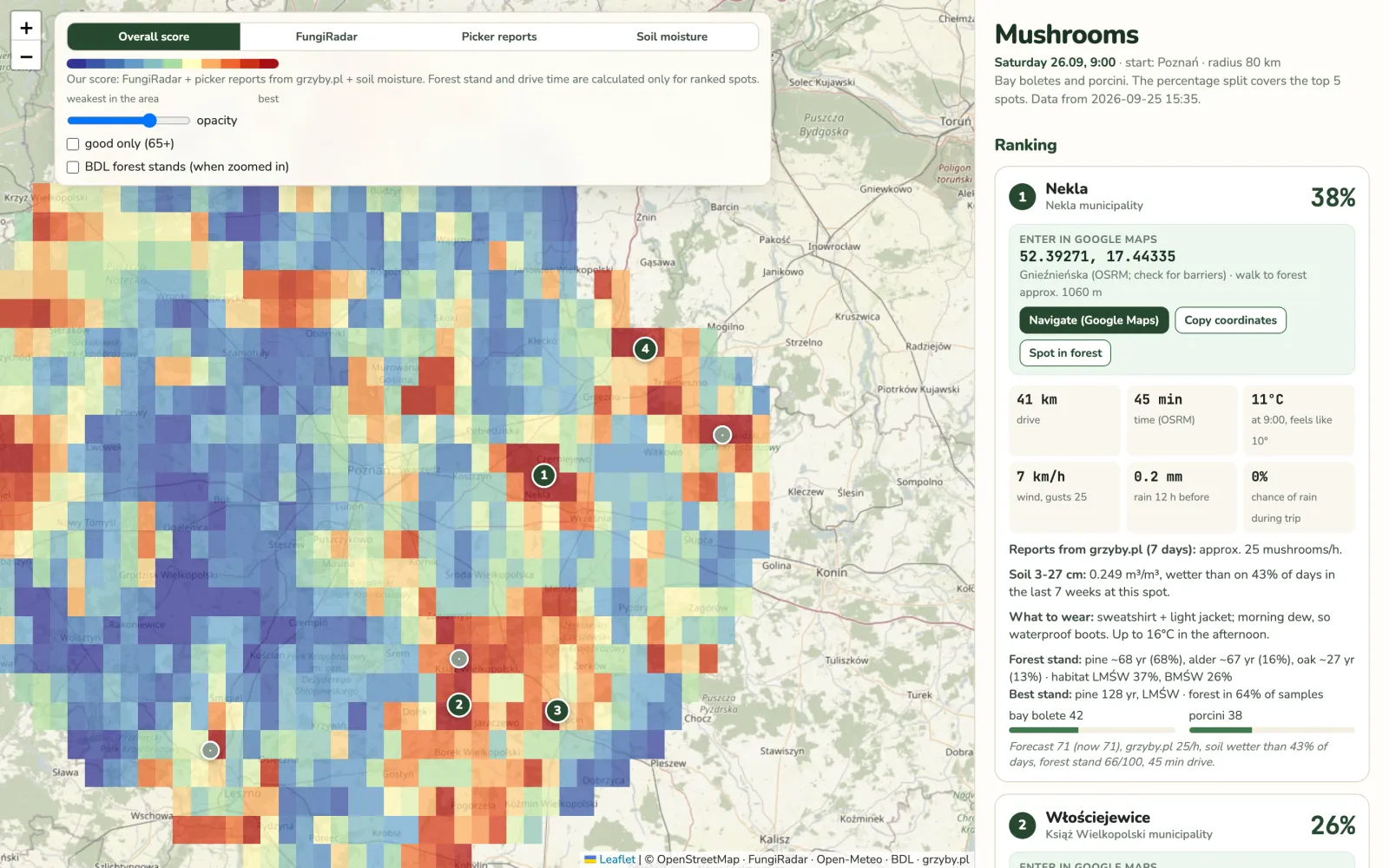Viewport: 1389px width, 868px height.
Task: Enable BDL forest stands checkbox
Action: (73, 168)
